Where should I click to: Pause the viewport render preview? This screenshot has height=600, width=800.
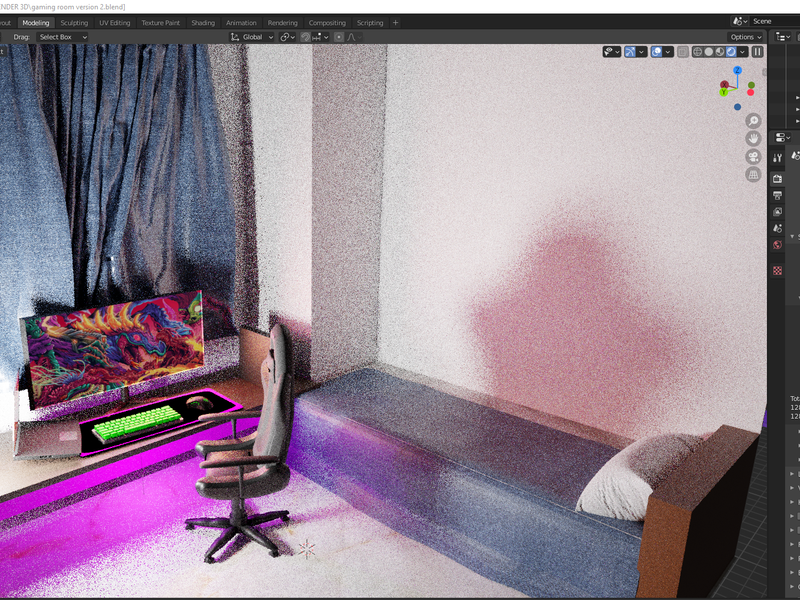click(758, 52)
